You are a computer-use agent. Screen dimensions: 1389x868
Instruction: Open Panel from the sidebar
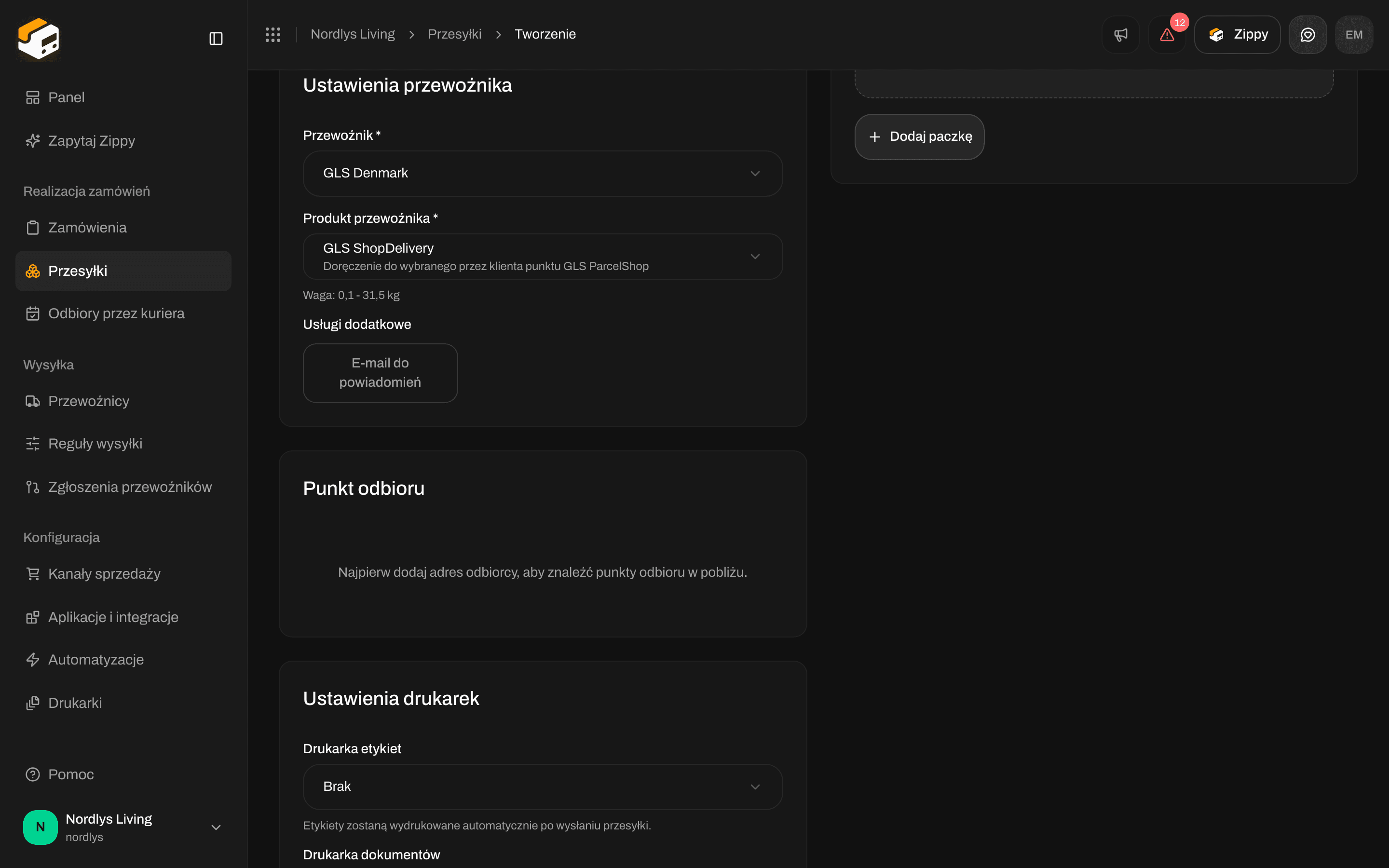coord(123,97)
